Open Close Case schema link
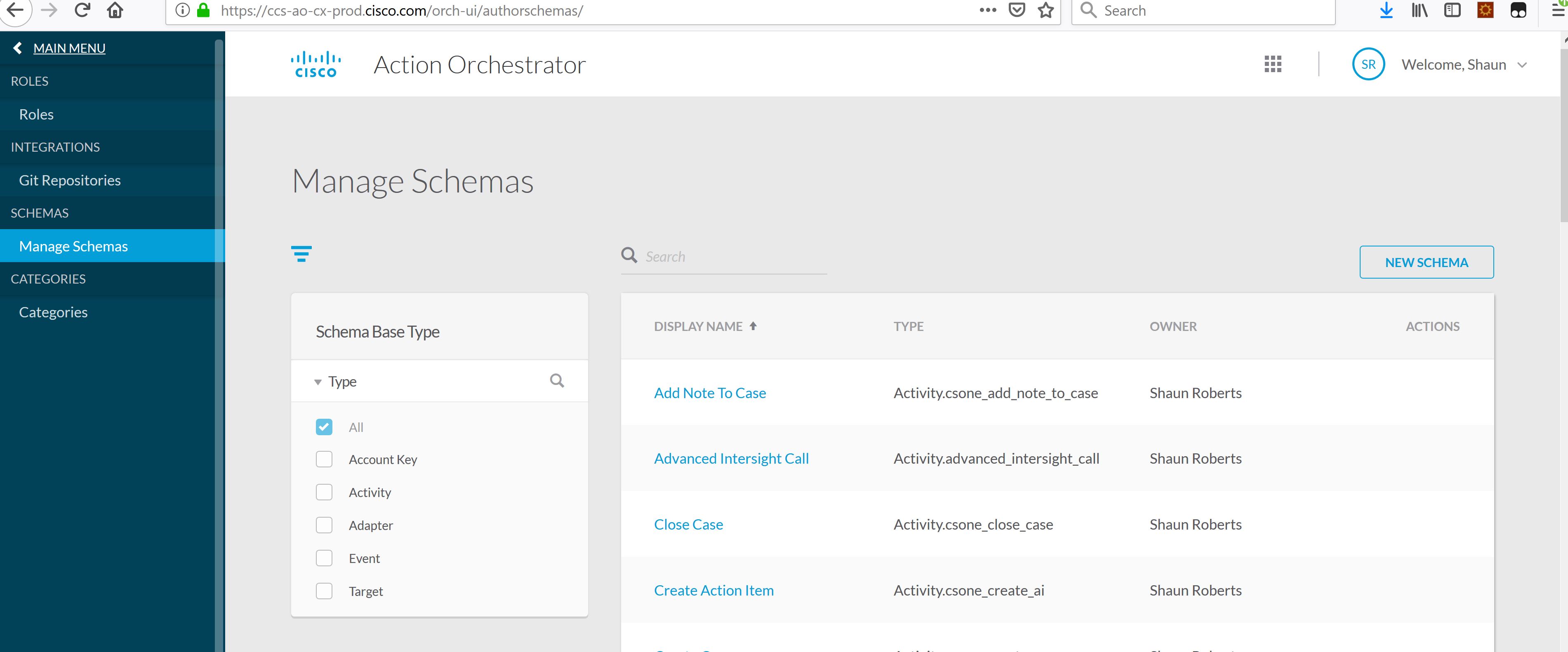 (688, 524)
